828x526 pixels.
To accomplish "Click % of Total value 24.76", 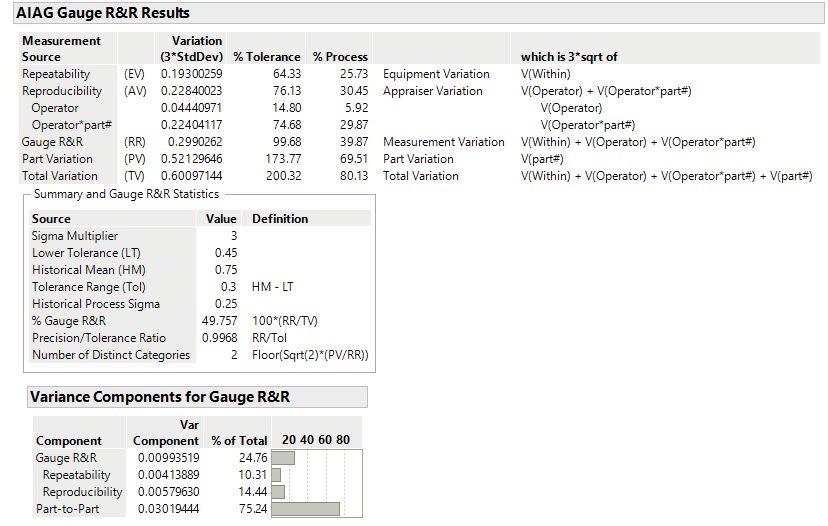I will [x=253, y=457].
